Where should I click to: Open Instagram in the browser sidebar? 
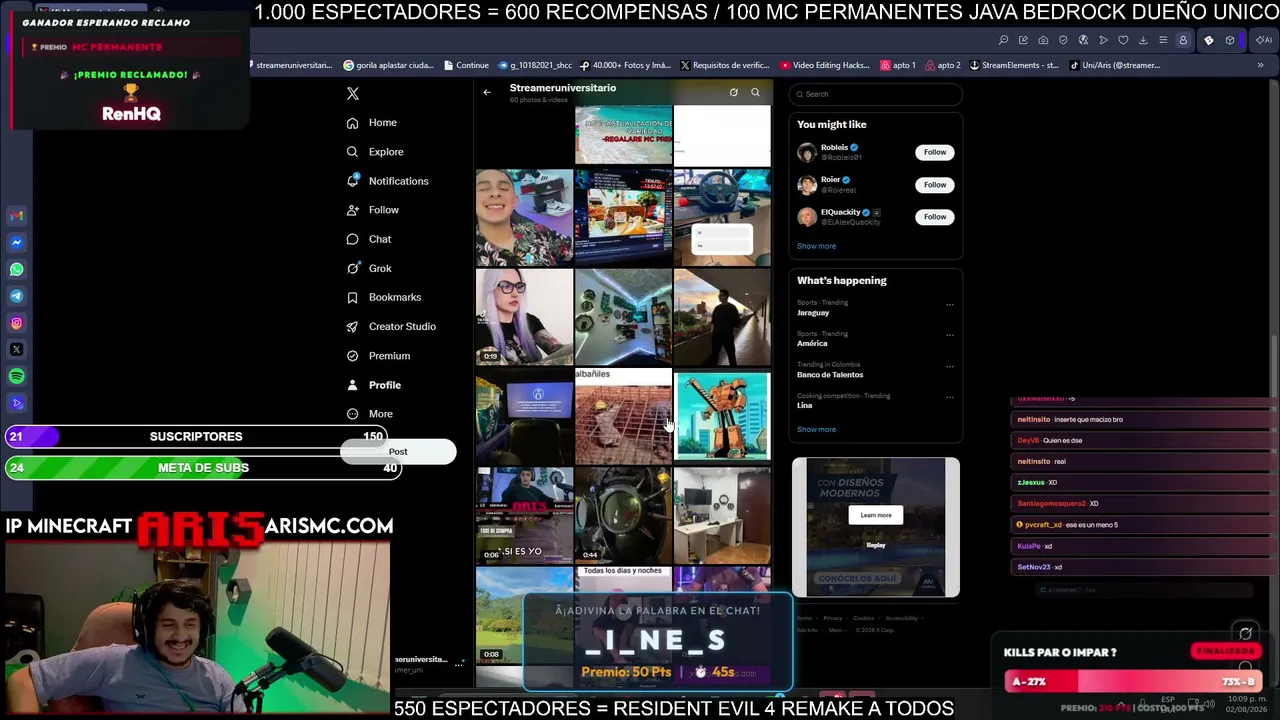tap(17, 323)
